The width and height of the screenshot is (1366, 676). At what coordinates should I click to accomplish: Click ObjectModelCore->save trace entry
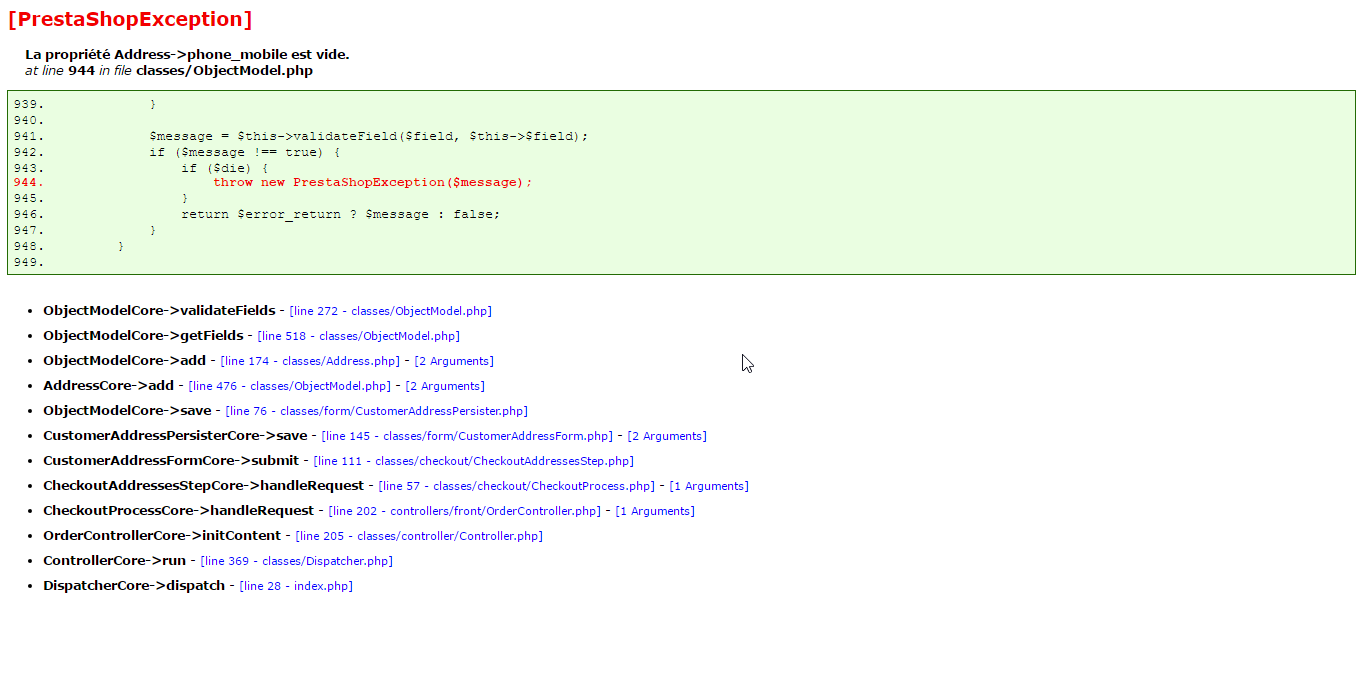[x=127, y=410]
